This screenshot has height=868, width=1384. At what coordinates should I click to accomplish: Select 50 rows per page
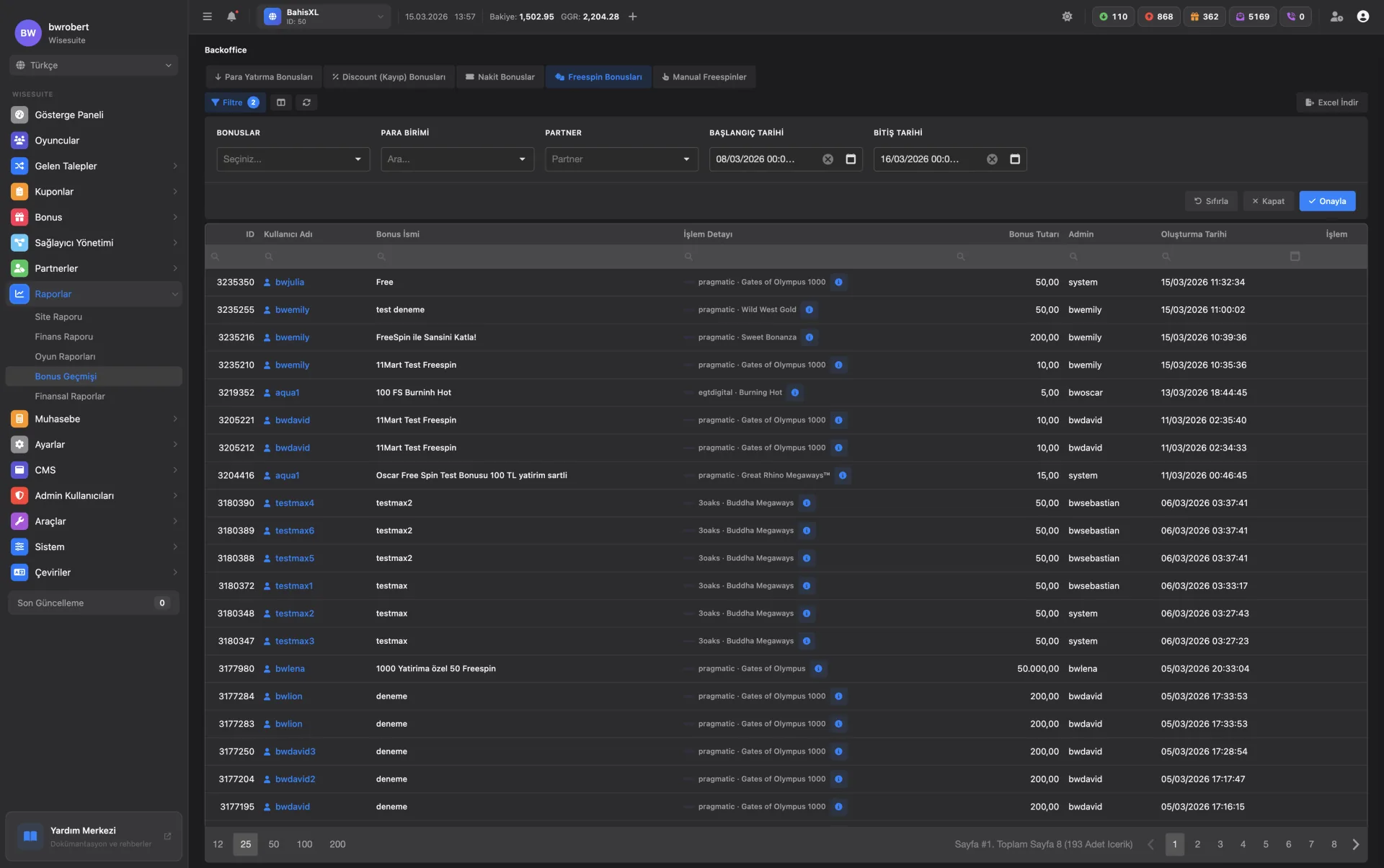click(x=273, y=844)
